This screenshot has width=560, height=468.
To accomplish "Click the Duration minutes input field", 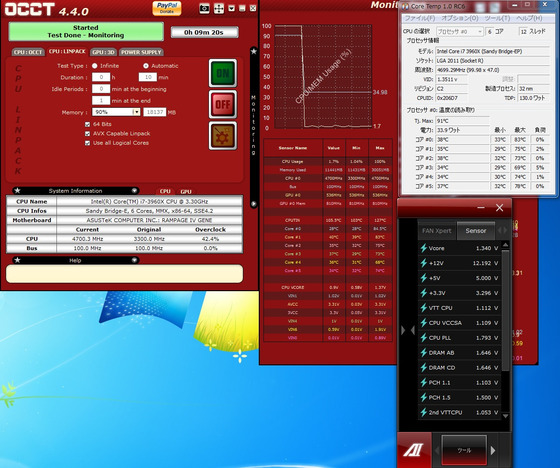I will (x=148, y=77).
